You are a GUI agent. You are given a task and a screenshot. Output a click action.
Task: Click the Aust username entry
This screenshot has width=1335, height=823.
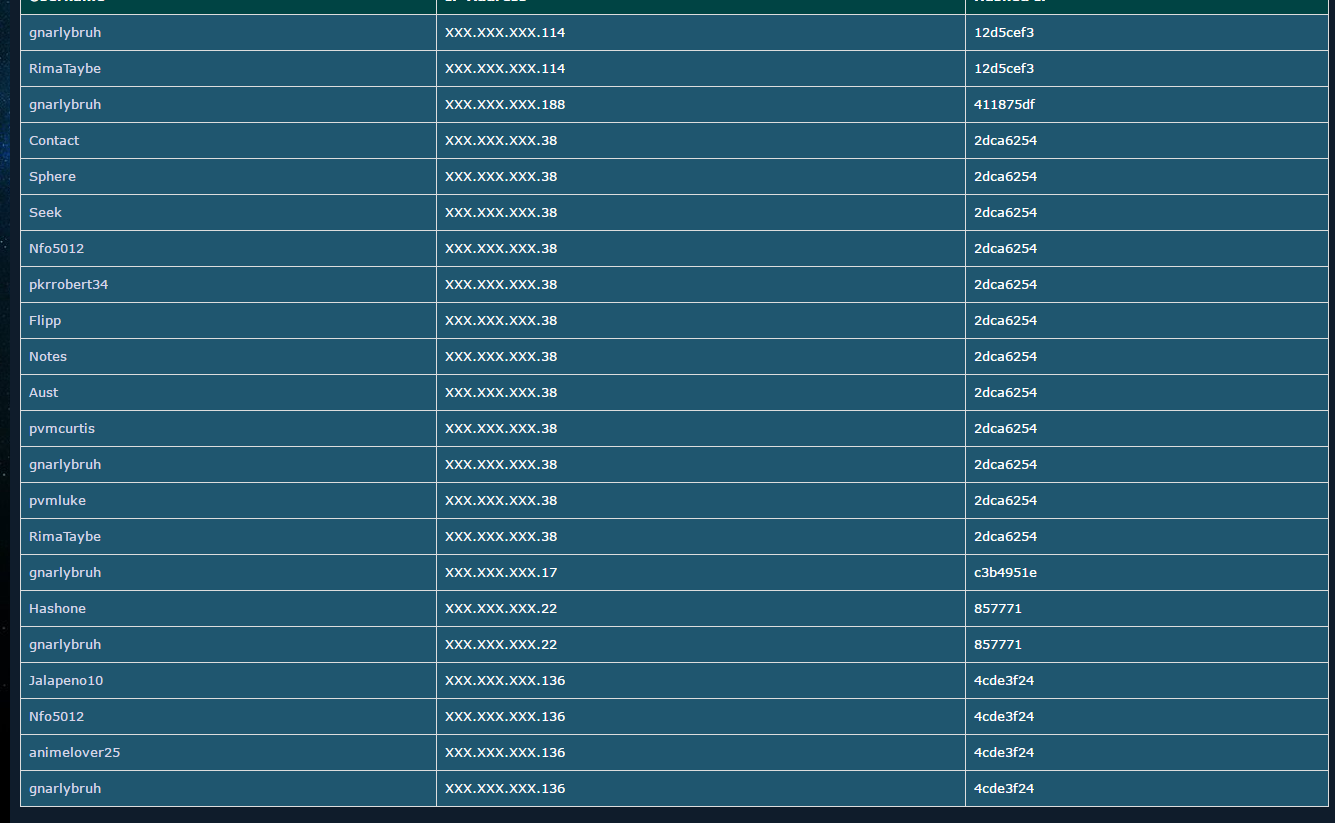(x=43, y=393)
